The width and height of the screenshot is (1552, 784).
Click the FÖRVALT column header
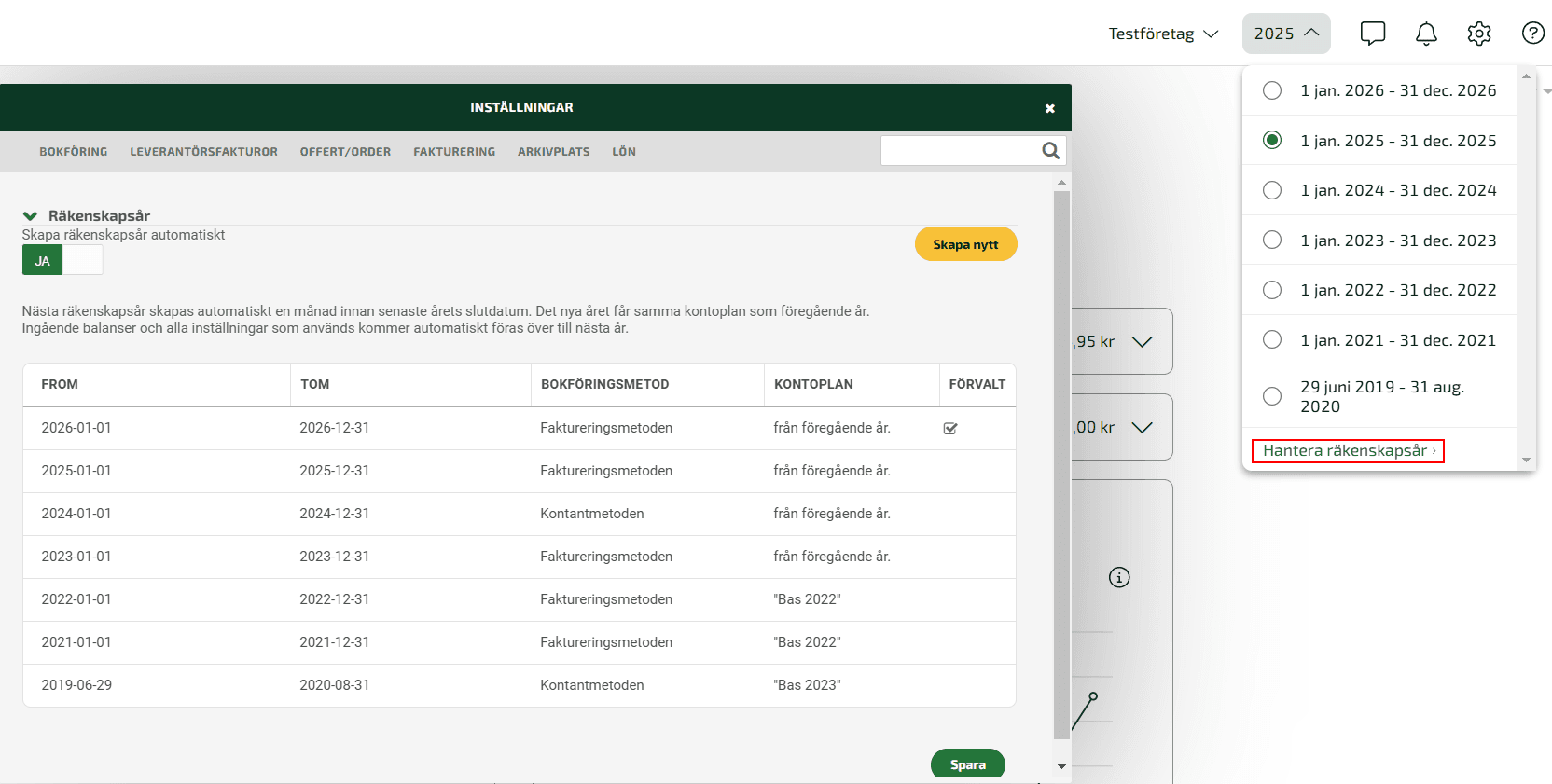[977, 384]
